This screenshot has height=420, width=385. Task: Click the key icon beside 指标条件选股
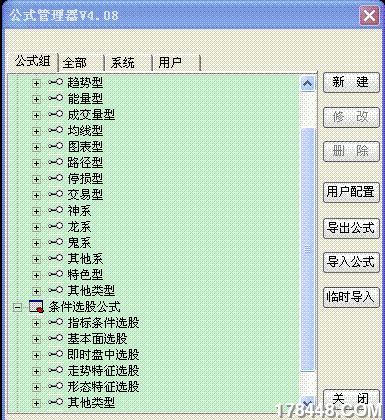[x=55, y=322]
